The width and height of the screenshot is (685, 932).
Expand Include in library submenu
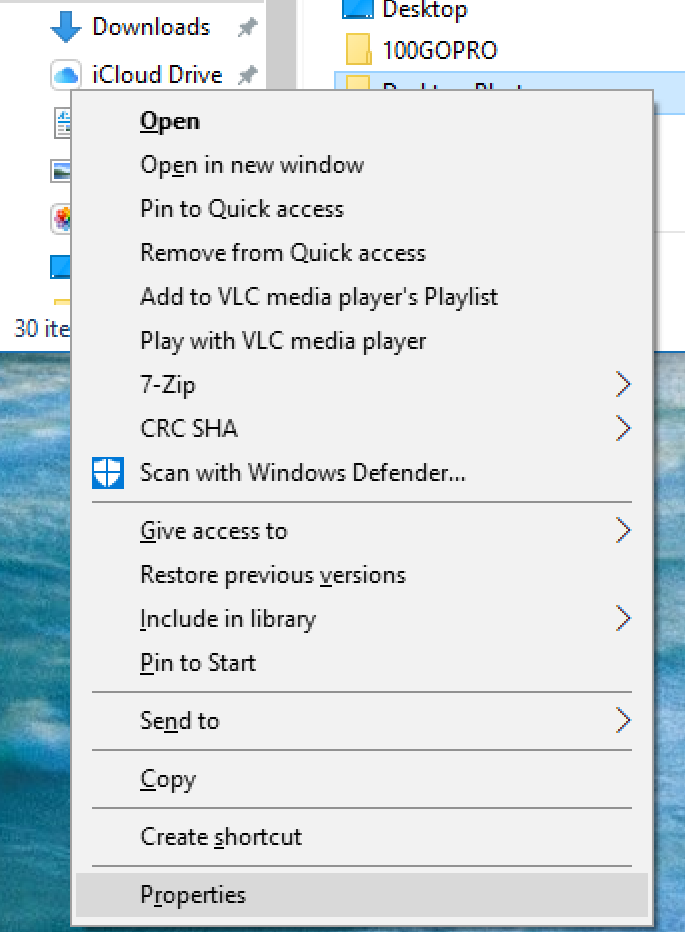click(x=362, y=619)
